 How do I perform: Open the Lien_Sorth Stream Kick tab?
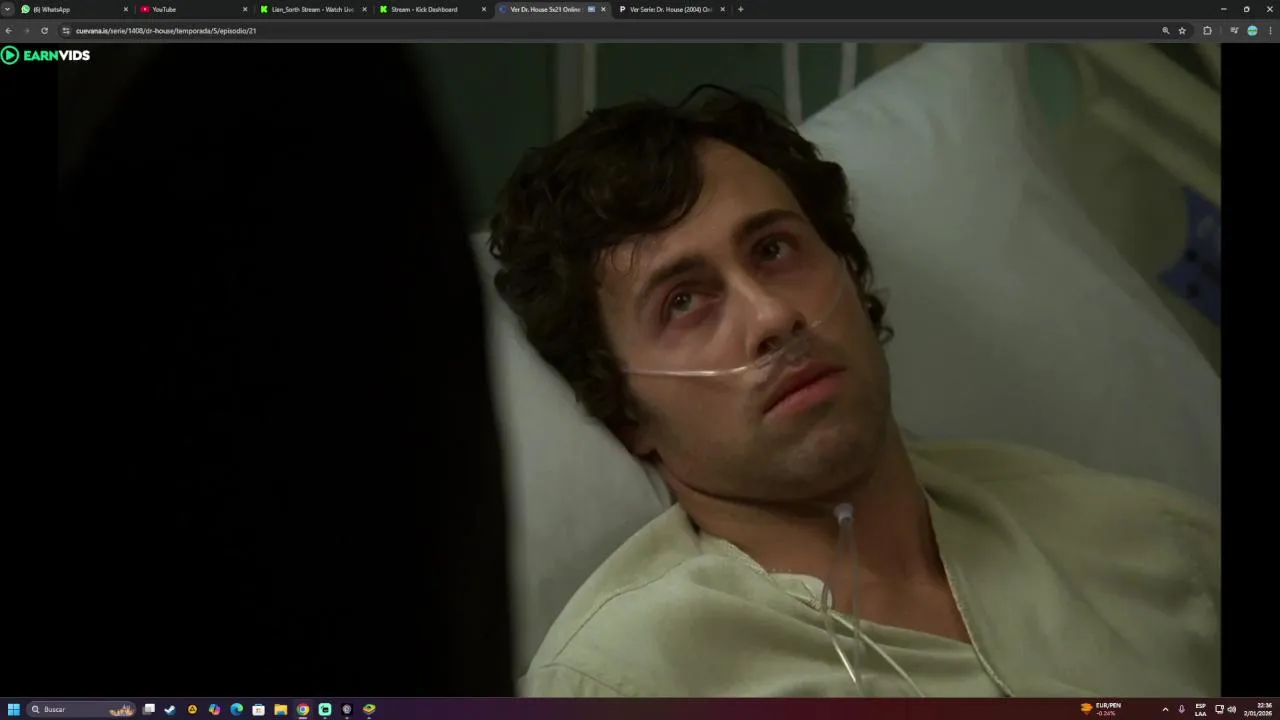coord(313,9)
